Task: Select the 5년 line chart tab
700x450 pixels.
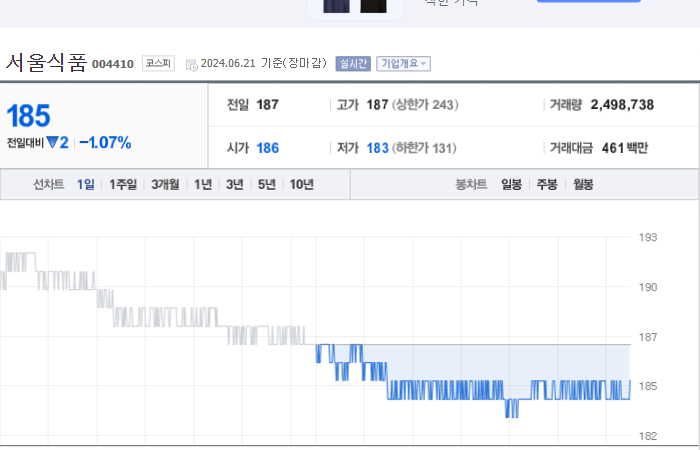Action: (267, 184)
